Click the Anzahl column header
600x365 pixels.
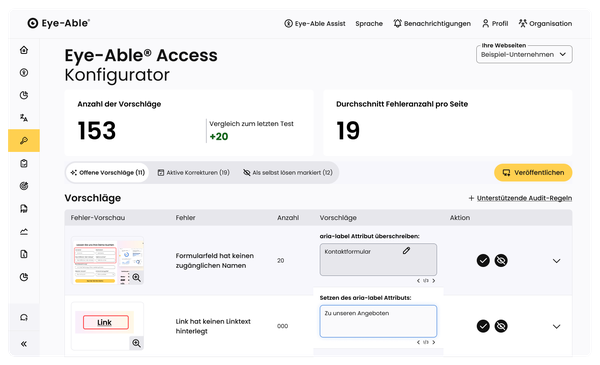click(x=288, y=218)
